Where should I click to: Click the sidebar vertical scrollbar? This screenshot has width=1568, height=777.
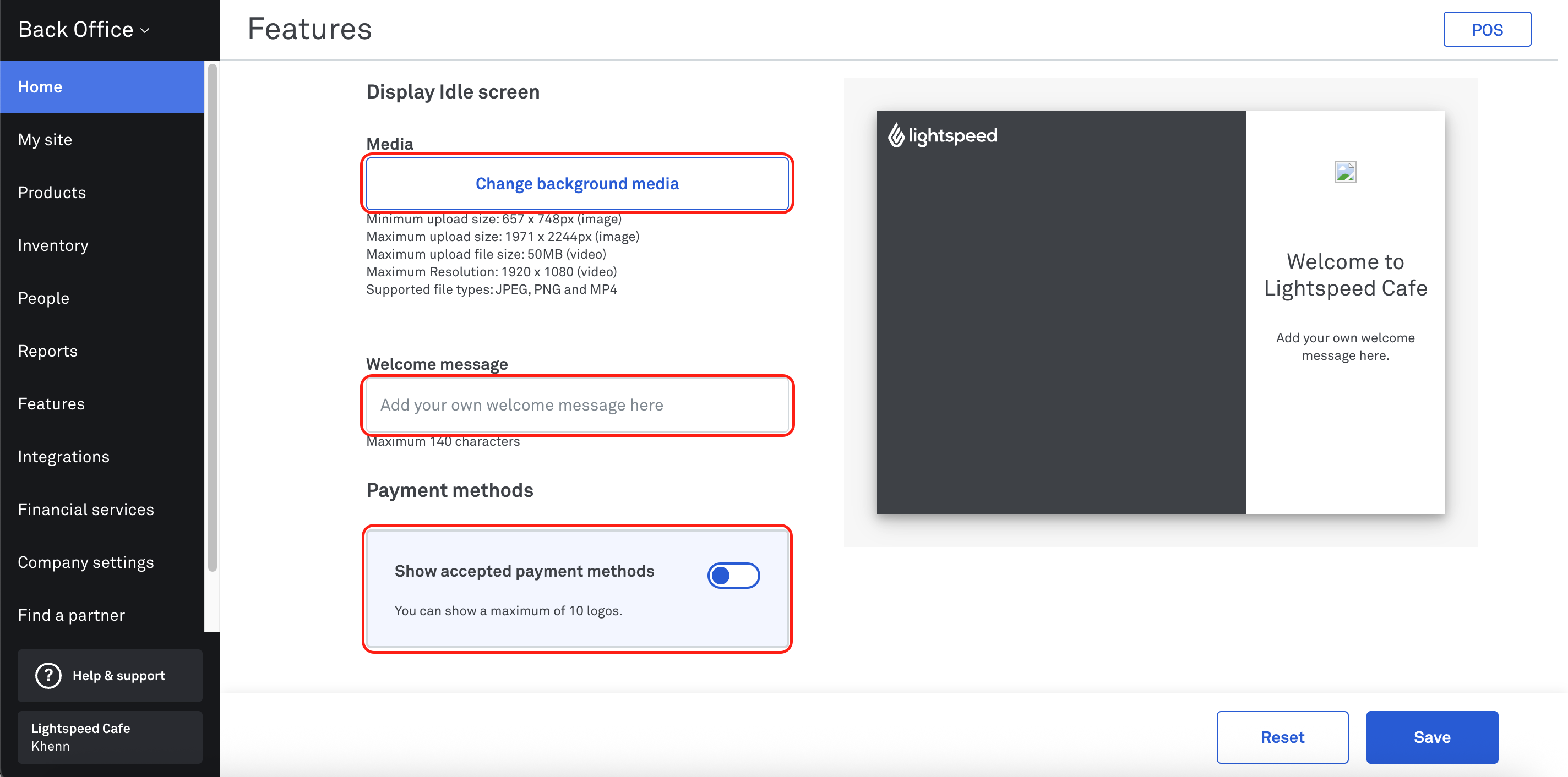(213, 316)
